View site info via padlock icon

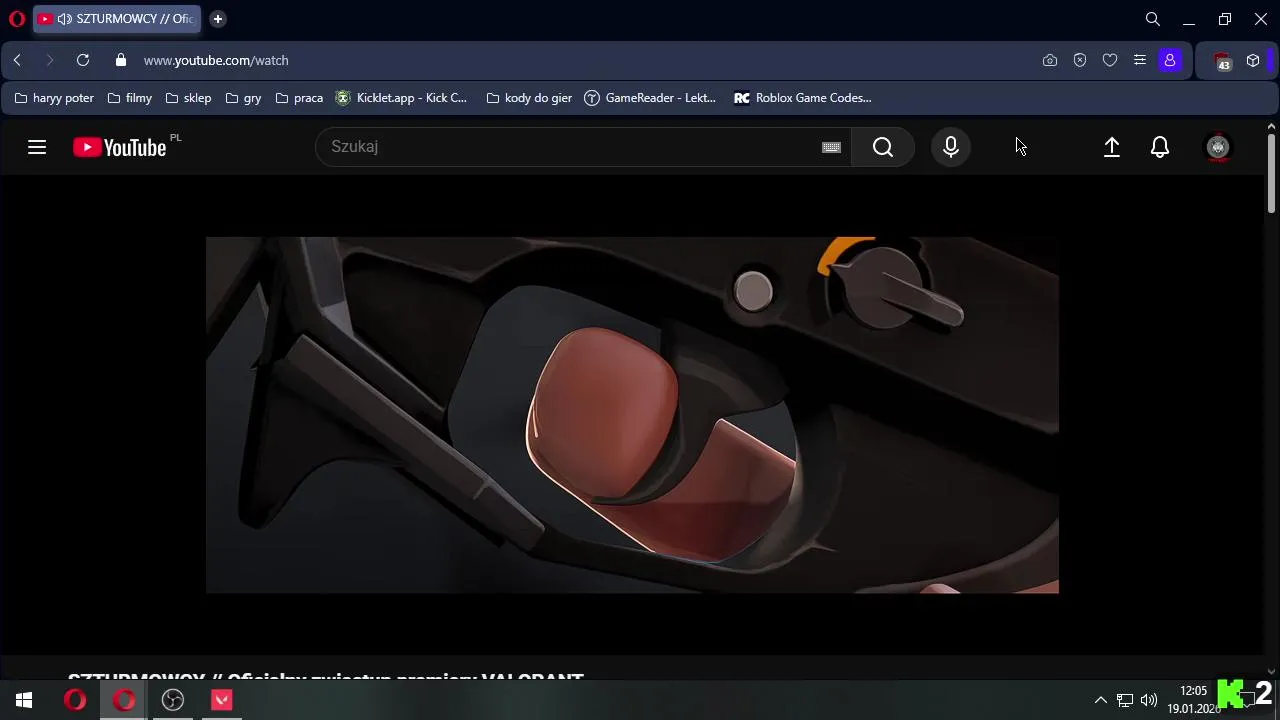121,60
